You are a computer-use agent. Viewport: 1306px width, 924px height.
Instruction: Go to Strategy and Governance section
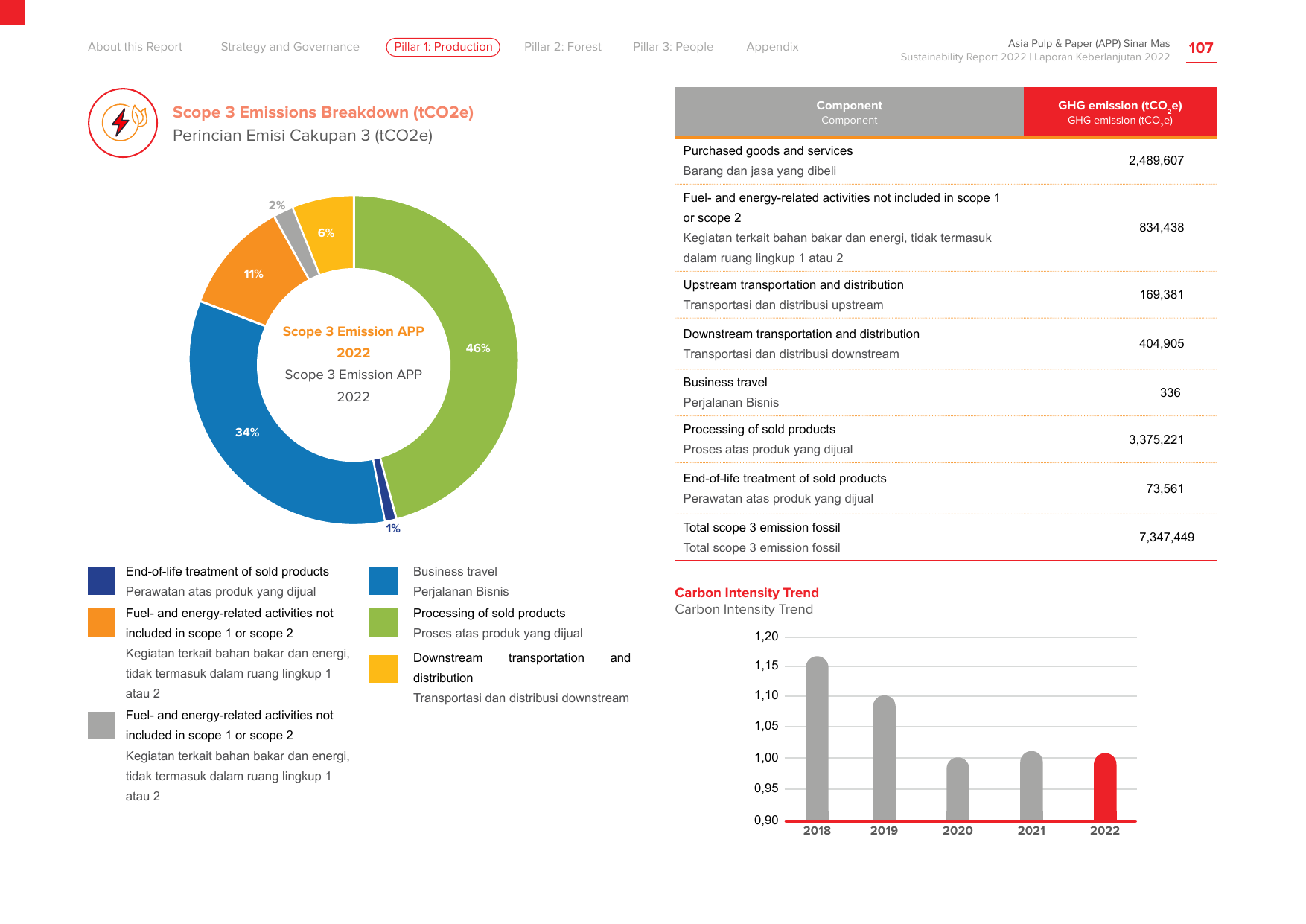point(290,47)
